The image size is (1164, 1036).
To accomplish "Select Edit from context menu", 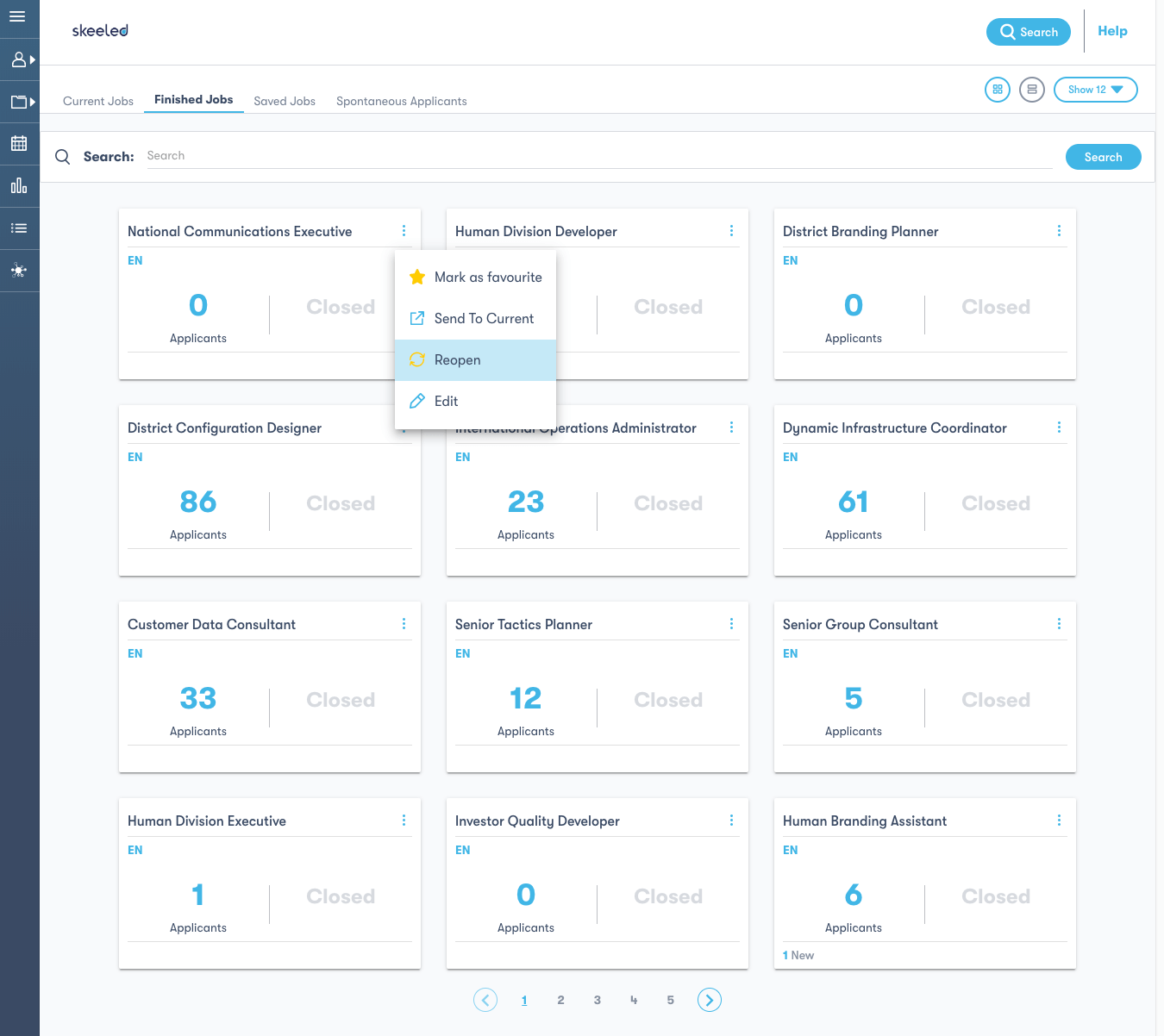I will pyautogui.click(x=476, y=402).
